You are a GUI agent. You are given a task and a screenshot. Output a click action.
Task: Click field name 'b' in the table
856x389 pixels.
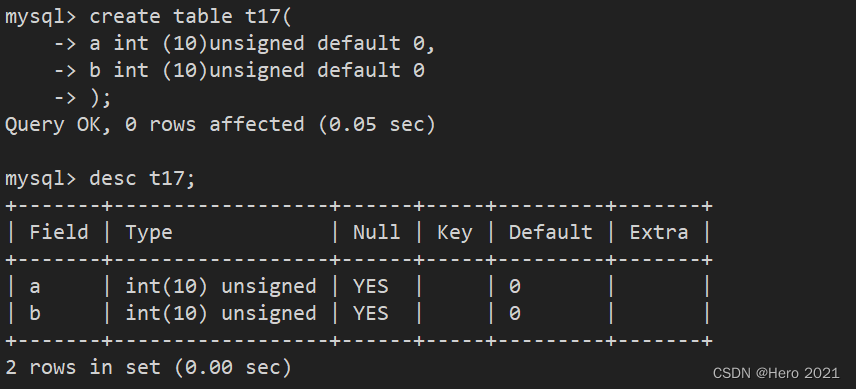click(x=35, y=313)
